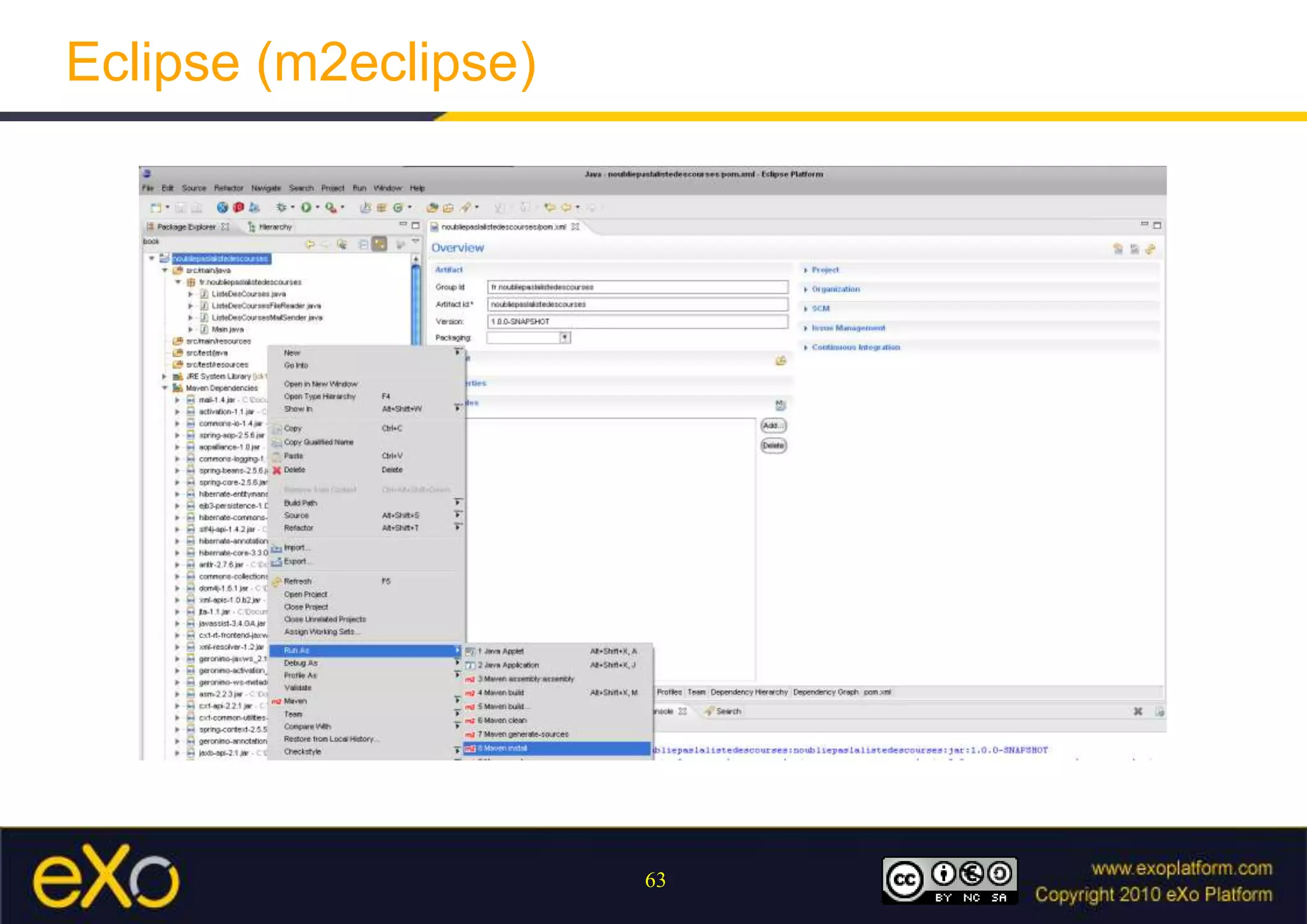
Task: Click the green New Java Class icon
Action: (398, 207)
